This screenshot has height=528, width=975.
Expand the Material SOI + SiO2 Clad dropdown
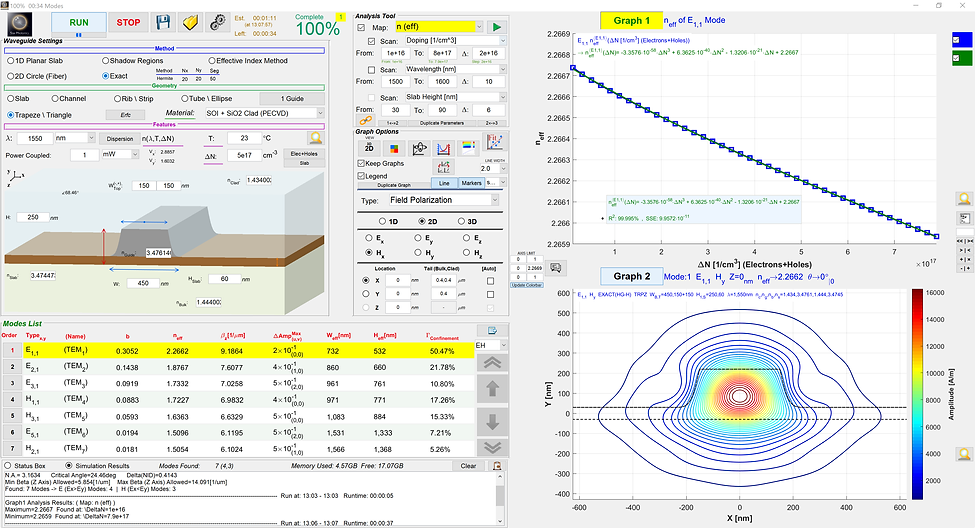click(x=320, y=113)
